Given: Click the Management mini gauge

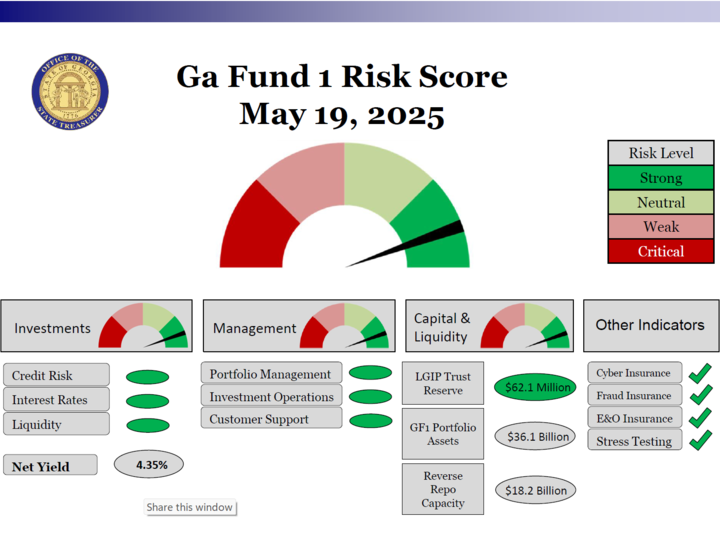Looking at the screenshot, I should (344, 325).
